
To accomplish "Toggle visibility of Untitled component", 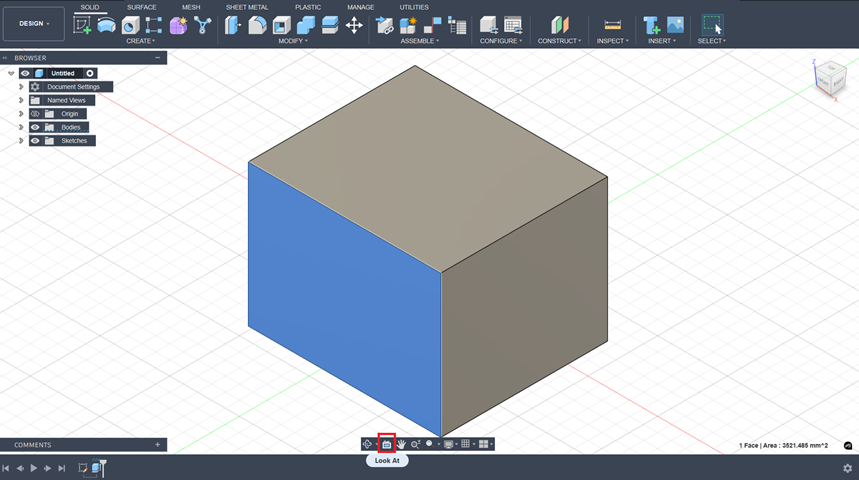I will pos(25,73).
